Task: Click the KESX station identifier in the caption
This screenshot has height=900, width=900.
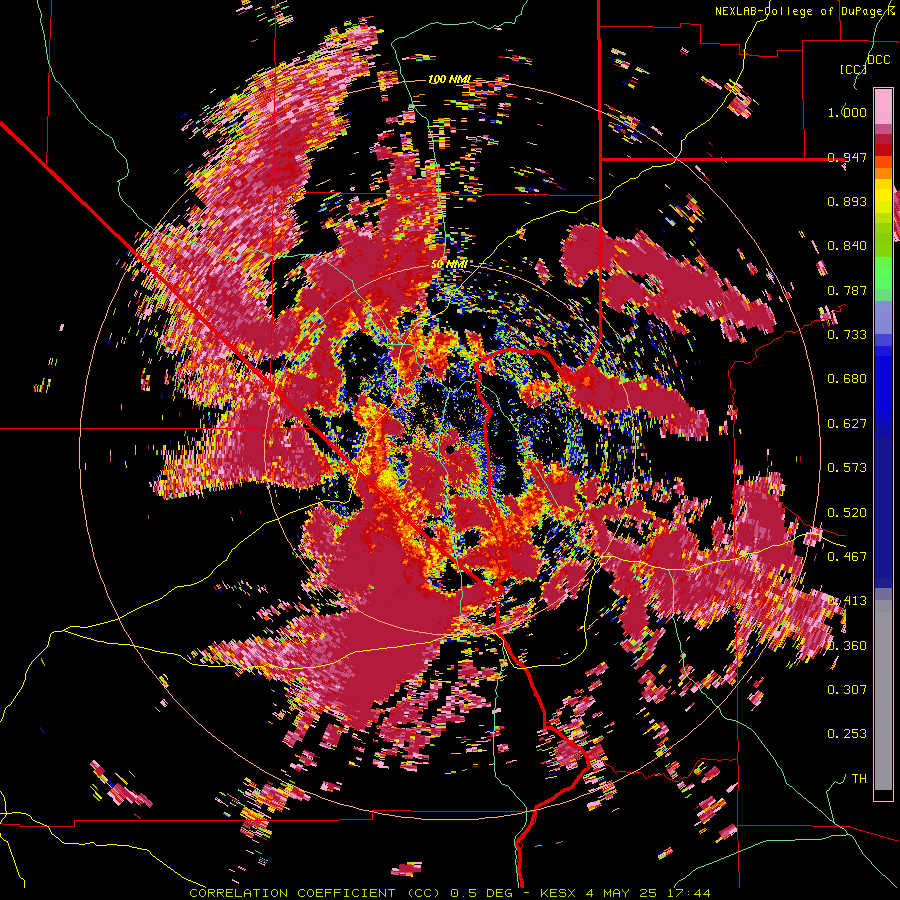Action: tap(559, 893)
